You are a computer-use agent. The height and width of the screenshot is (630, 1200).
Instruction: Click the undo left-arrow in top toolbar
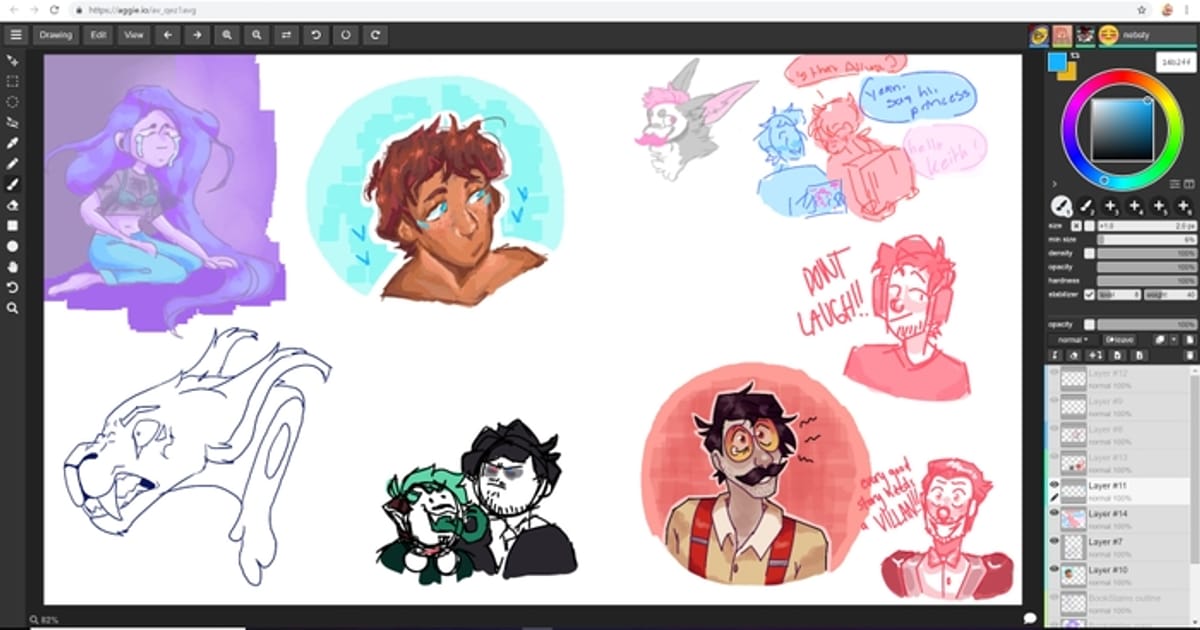[167, 35]
